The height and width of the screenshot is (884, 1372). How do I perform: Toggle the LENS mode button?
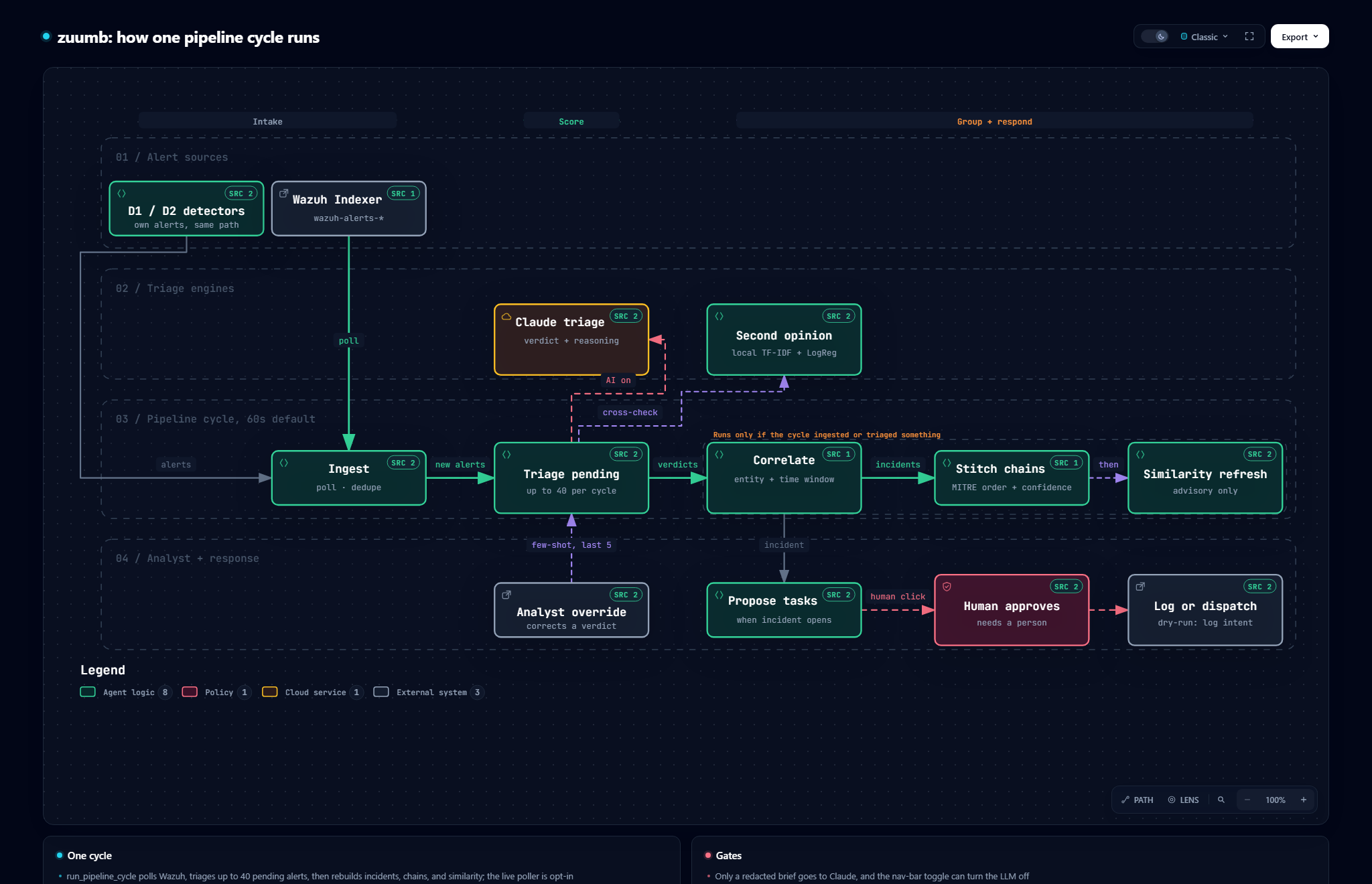click(1184, 800)
